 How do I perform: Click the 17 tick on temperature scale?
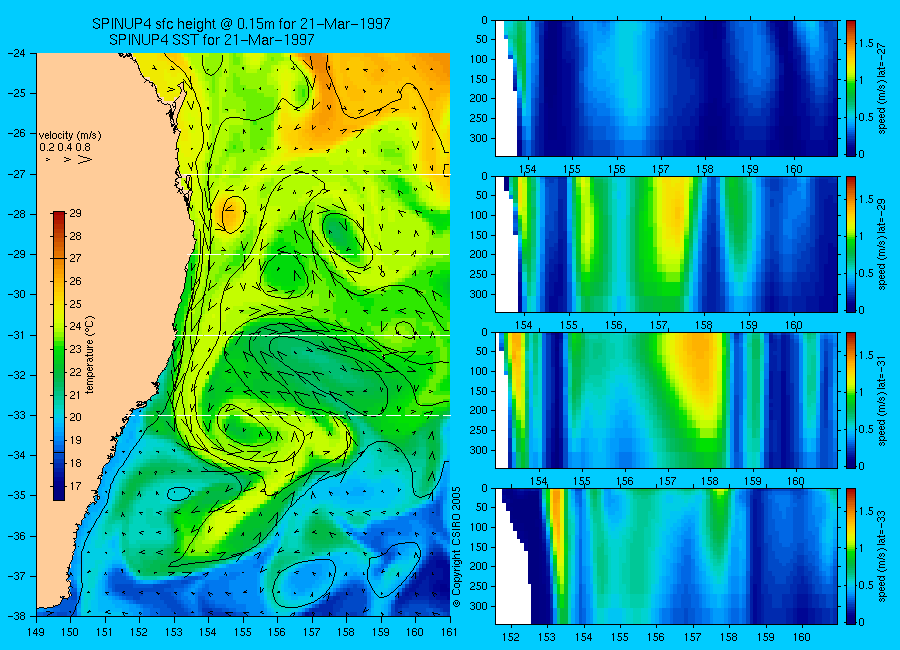coord(75,486)
